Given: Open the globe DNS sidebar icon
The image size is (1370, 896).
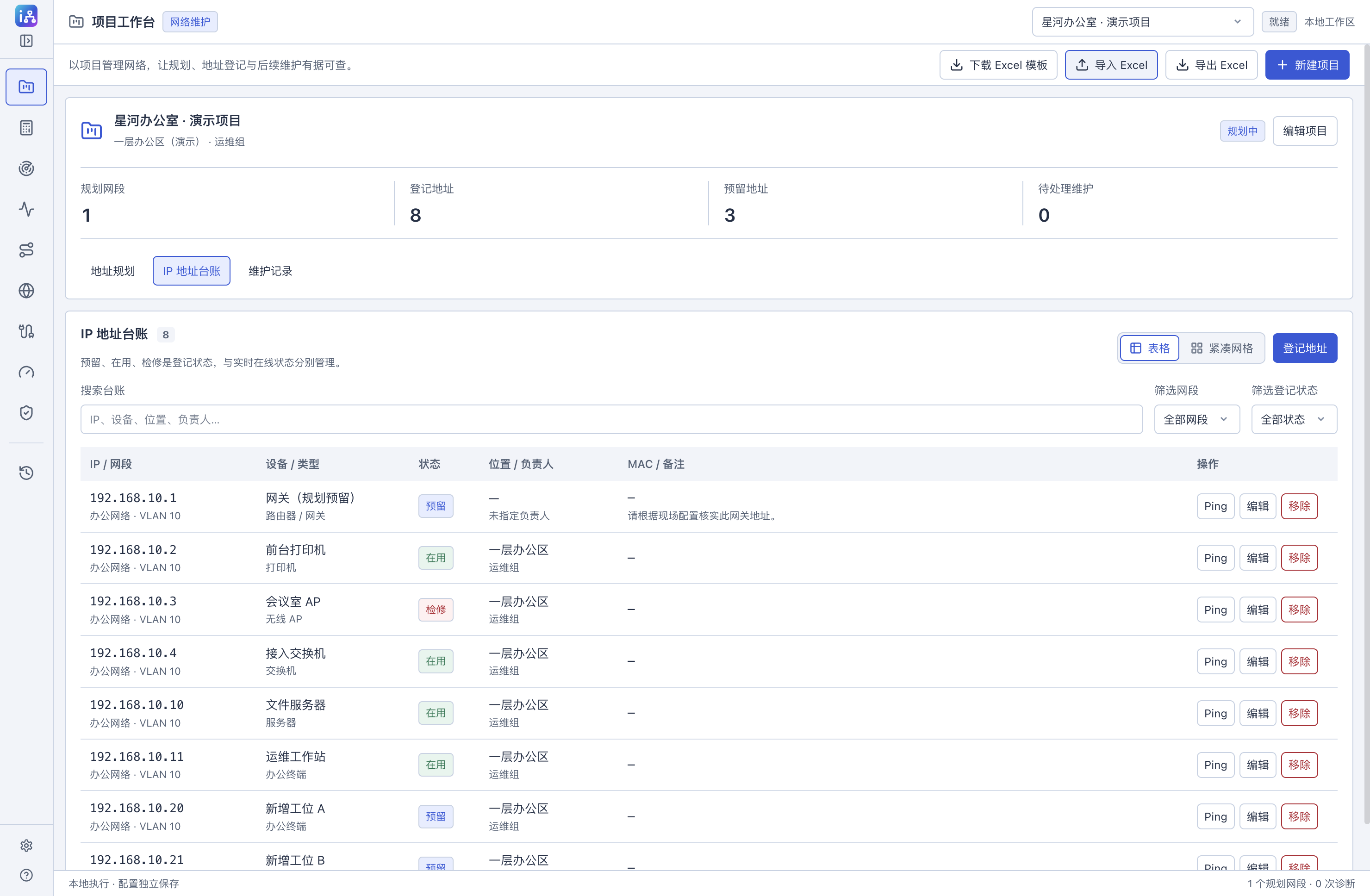Looking at the screenshot, I should (x=26, y=291).
